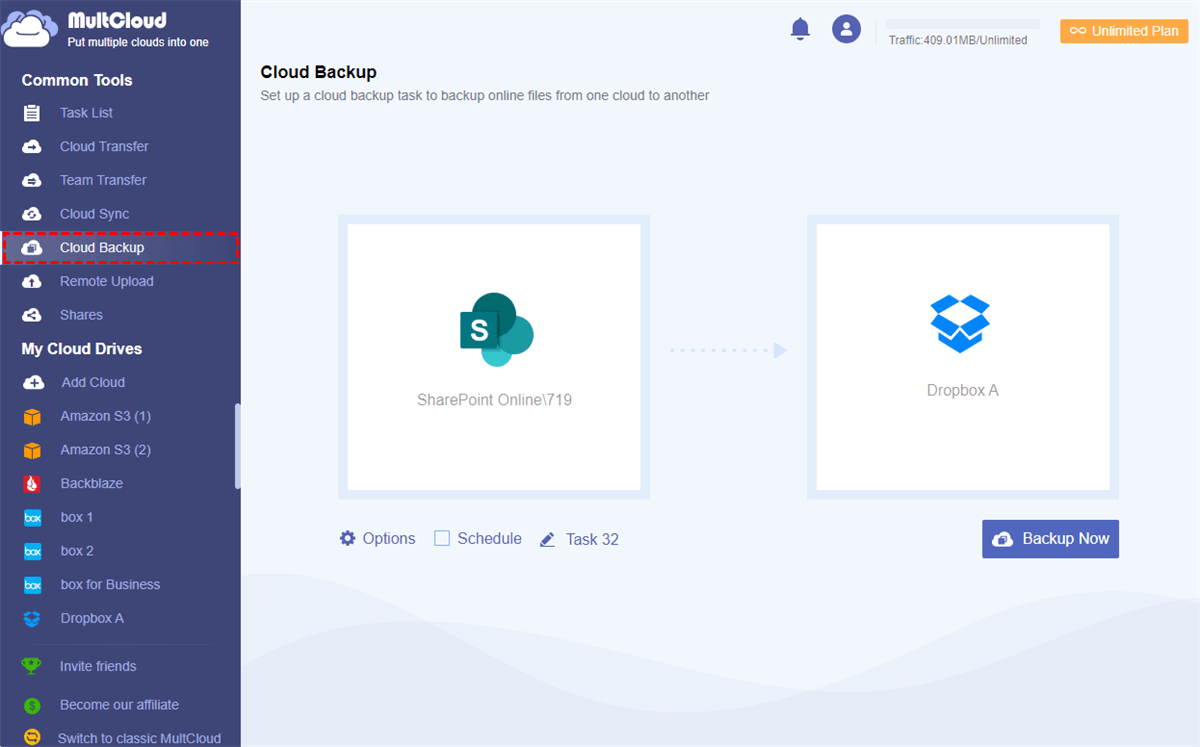Click the Invite friends trophy icon

click(x=32, y=667)
